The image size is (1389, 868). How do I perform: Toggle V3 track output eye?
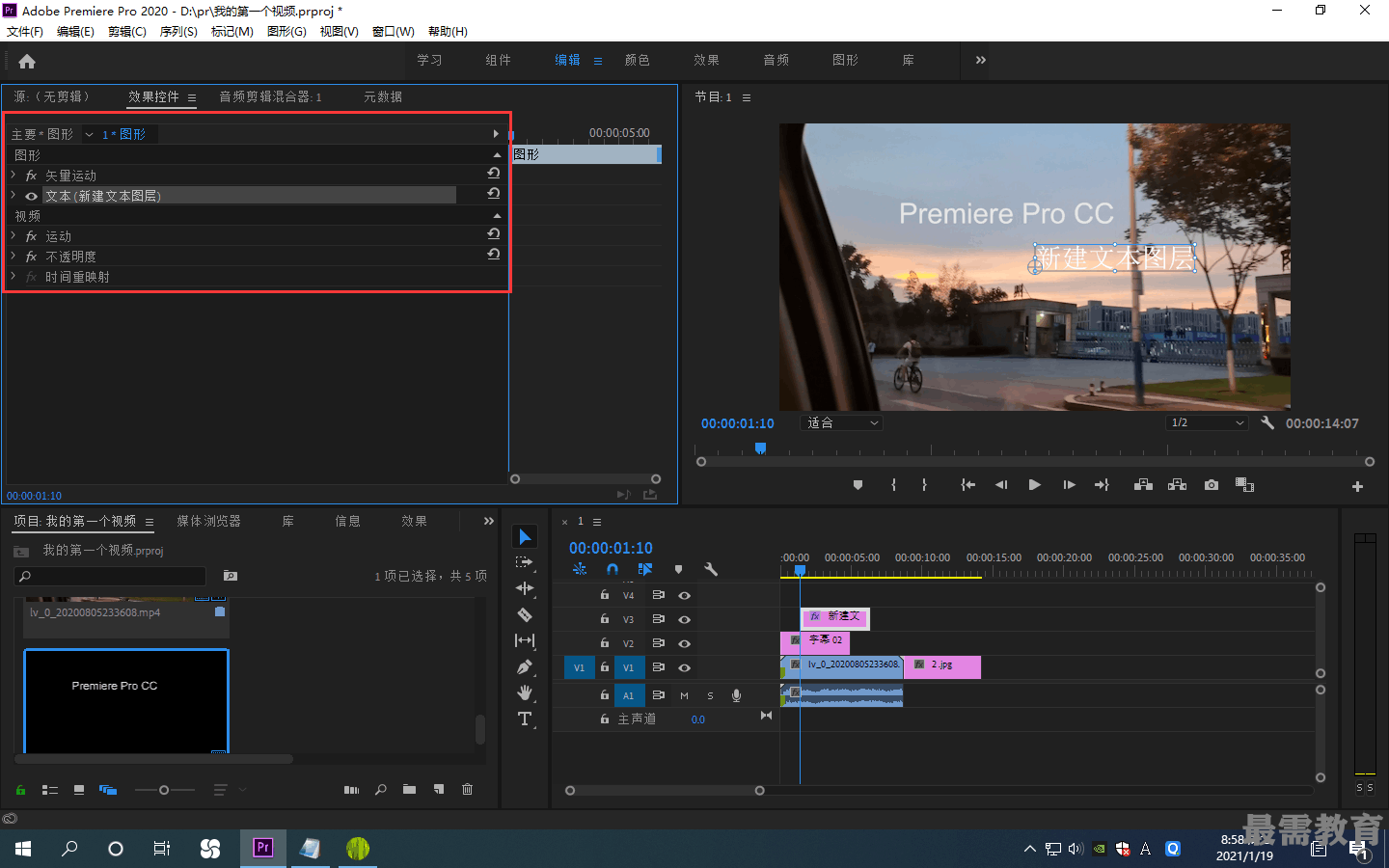tap(684, 619)
